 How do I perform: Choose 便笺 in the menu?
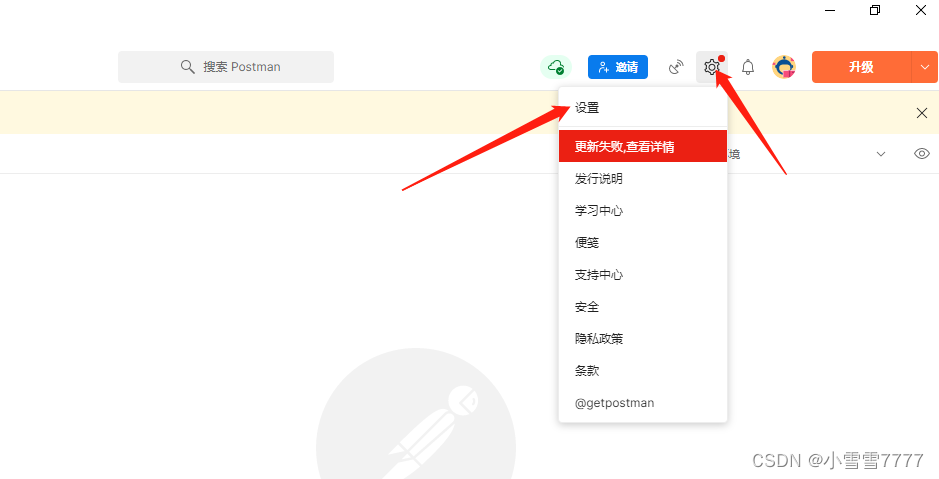[x=643, y=242]
